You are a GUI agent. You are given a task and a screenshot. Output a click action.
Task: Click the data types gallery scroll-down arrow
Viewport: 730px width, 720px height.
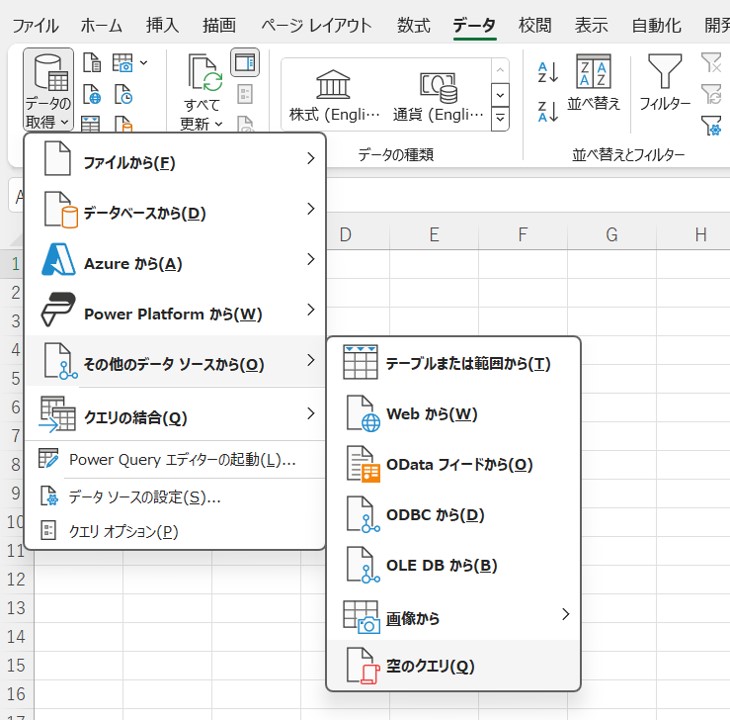[x=500, y=95]
